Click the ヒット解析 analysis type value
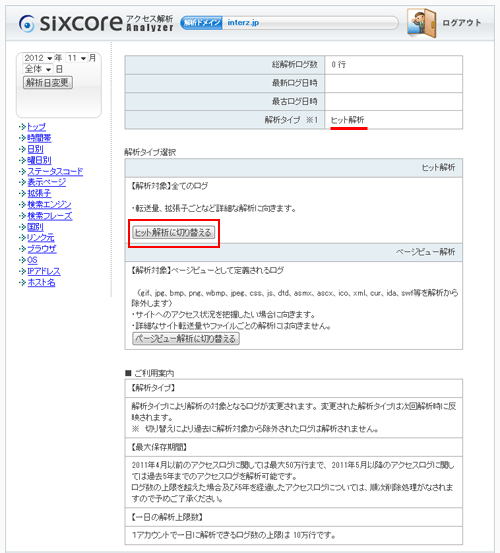 (347, 120)
